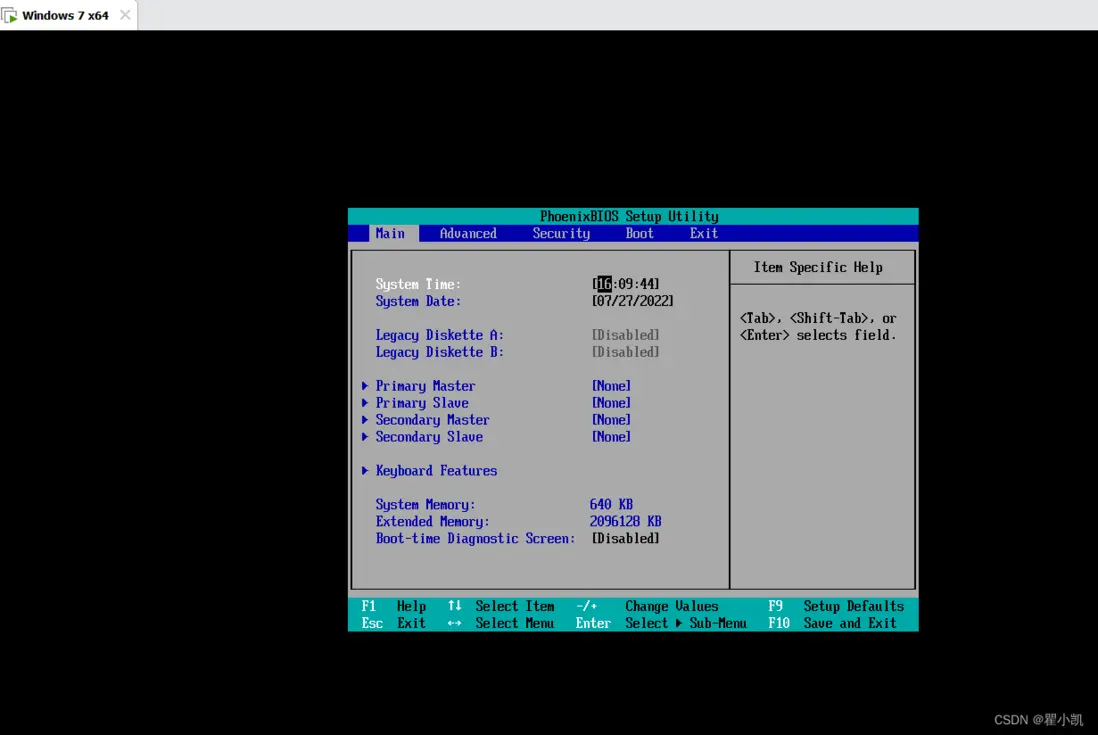Screen dimensions: 1098x735
Task: Select Legacy Diskette A Disabled value
Action: click(x=625, y=335)
